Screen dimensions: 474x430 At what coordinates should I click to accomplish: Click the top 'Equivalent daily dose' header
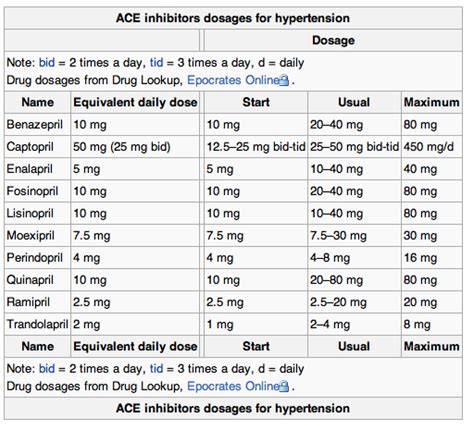[x=135, y=102]
